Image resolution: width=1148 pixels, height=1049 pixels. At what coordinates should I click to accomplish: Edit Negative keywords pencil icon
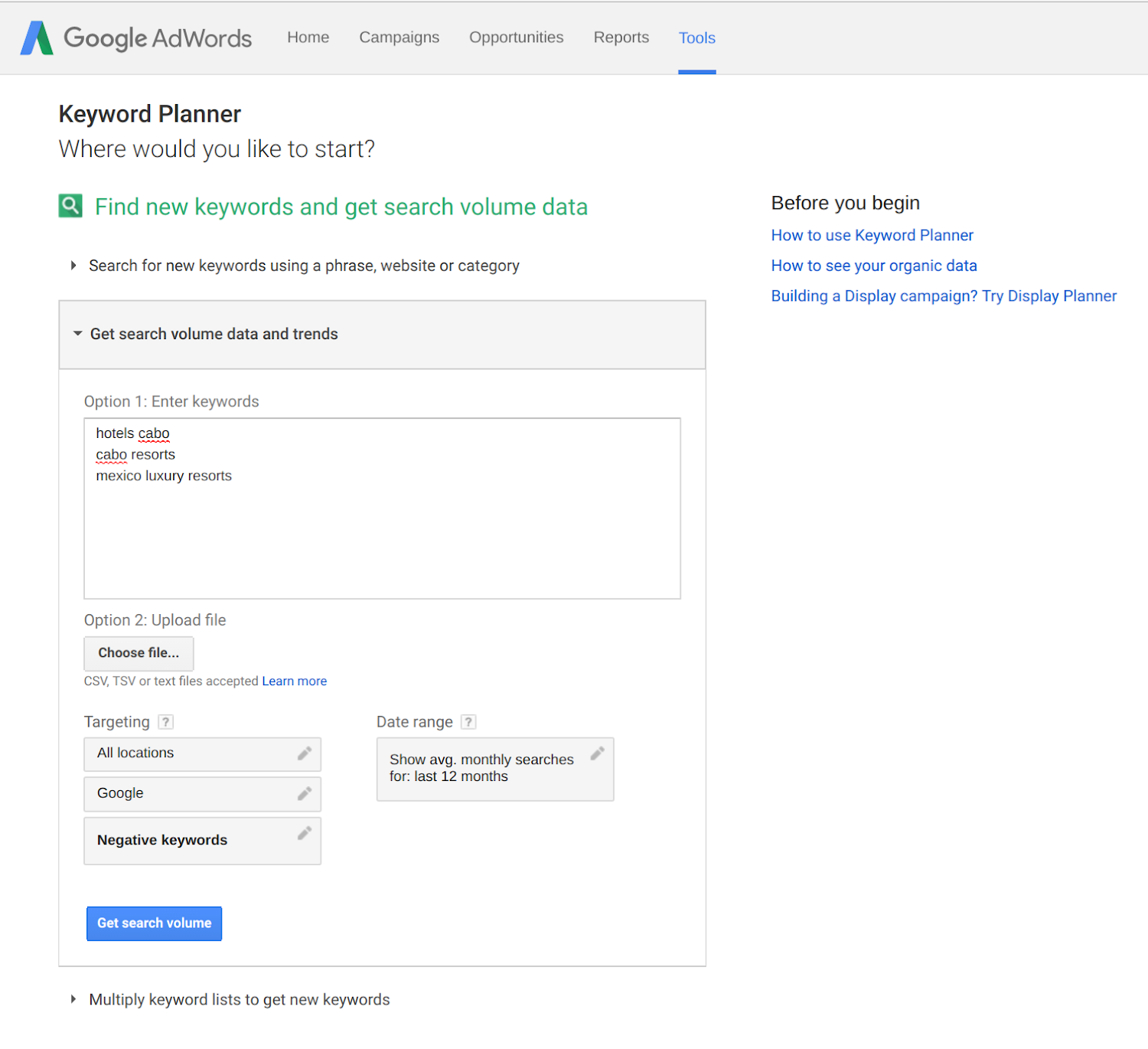tap(305, 832)
